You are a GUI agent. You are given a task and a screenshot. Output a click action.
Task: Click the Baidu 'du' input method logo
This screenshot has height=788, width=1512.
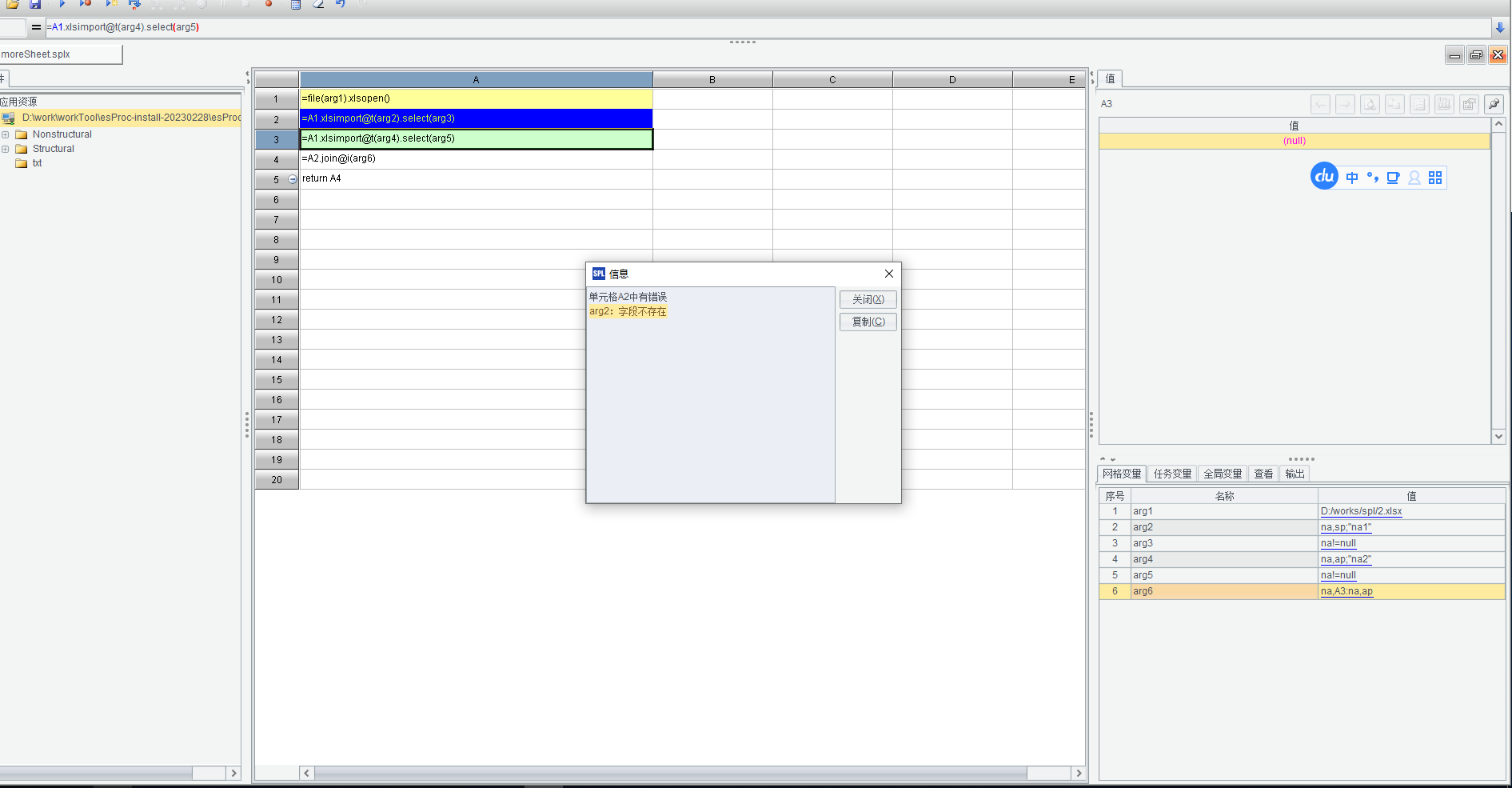(1325, 177)
